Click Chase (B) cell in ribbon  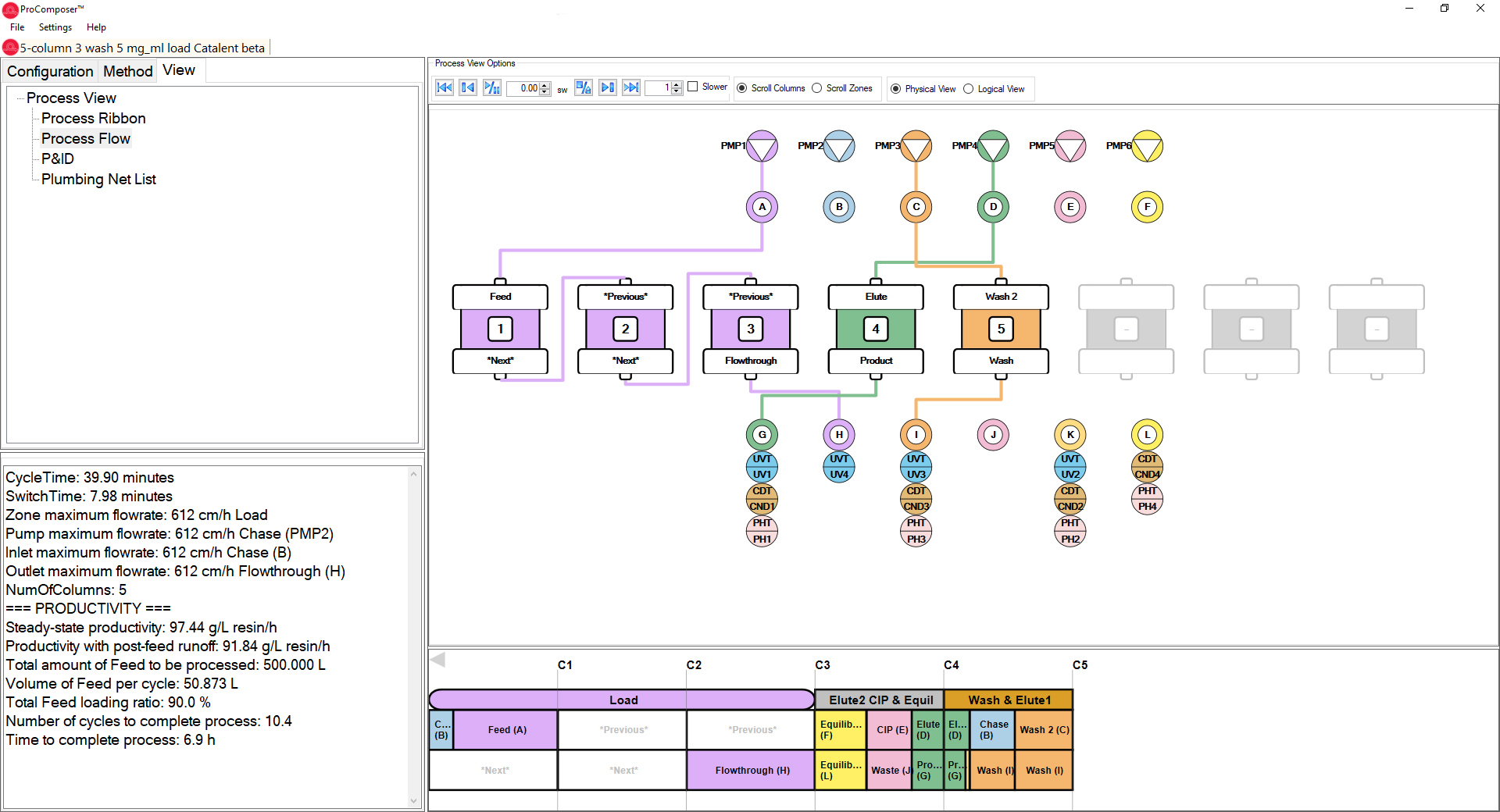(993, 730)
